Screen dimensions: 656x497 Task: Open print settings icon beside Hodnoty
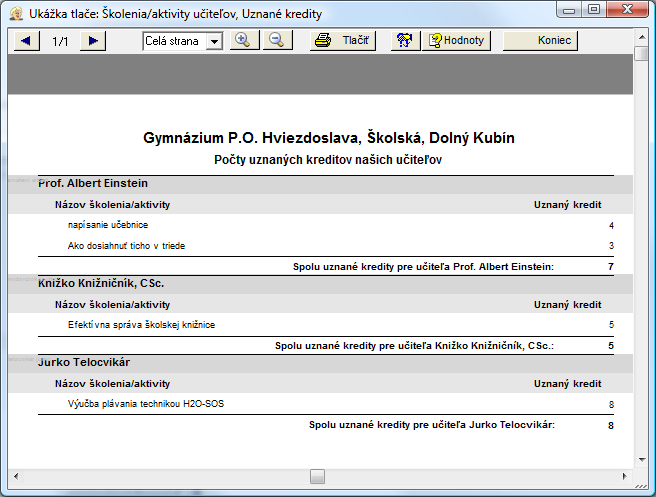405,41
